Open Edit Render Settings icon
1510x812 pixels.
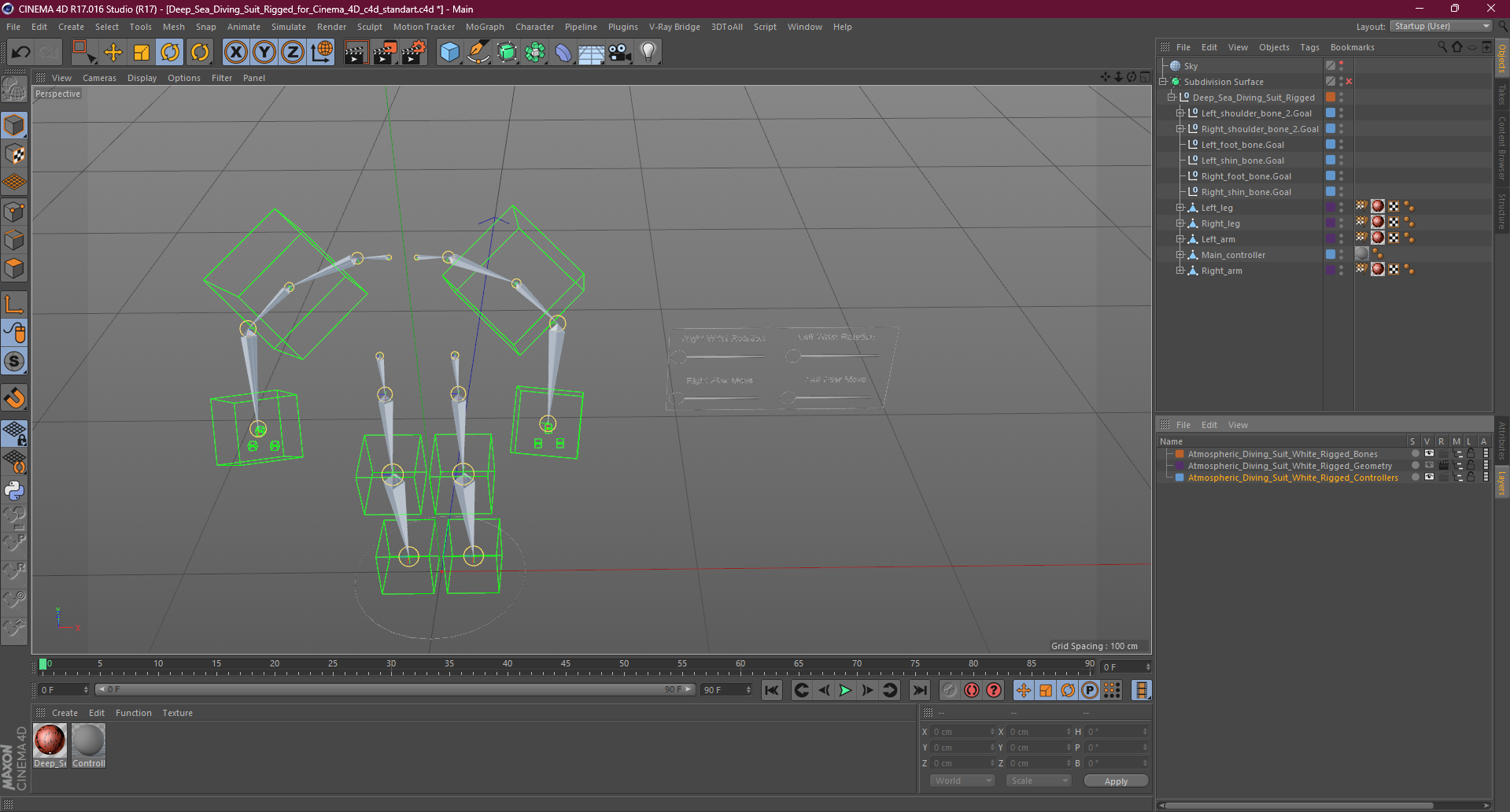(414, 53)
